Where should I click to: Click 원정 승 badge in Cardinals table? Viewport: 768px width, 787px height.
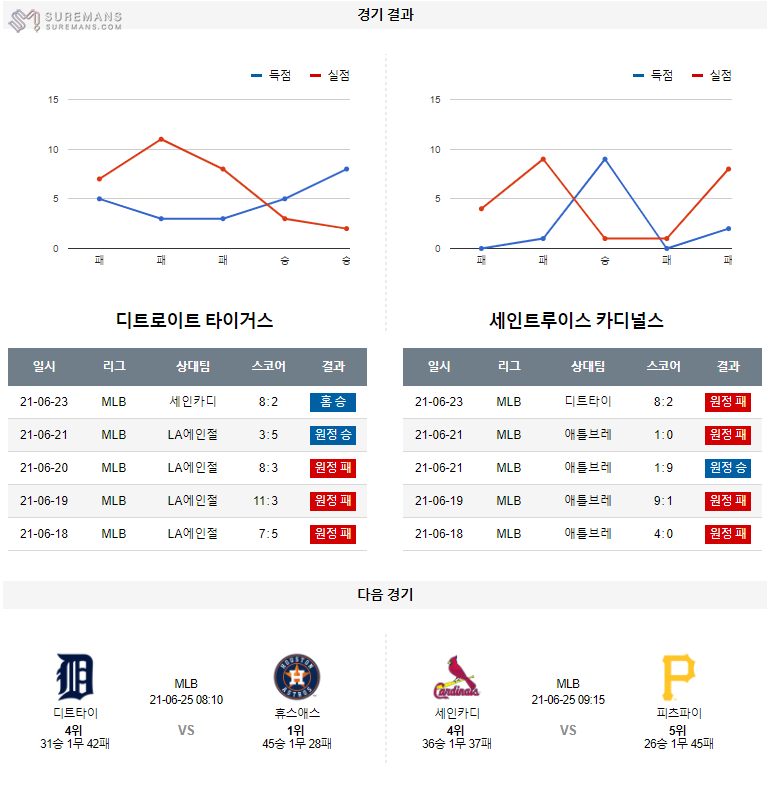click(x=728, y=468)
